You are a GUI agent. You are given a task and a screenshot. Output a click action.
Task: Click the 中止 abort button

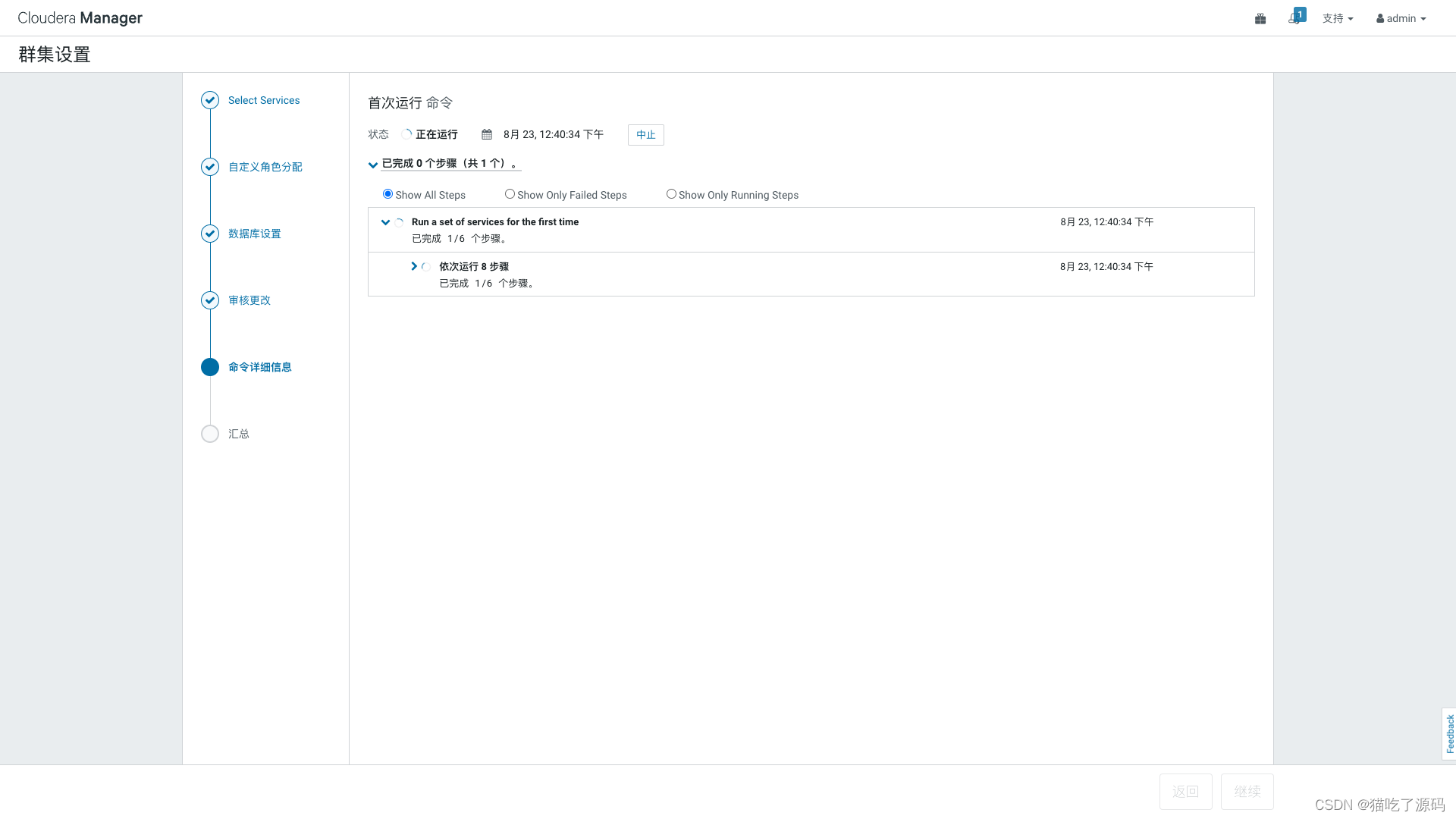click(x=645, y=135)
